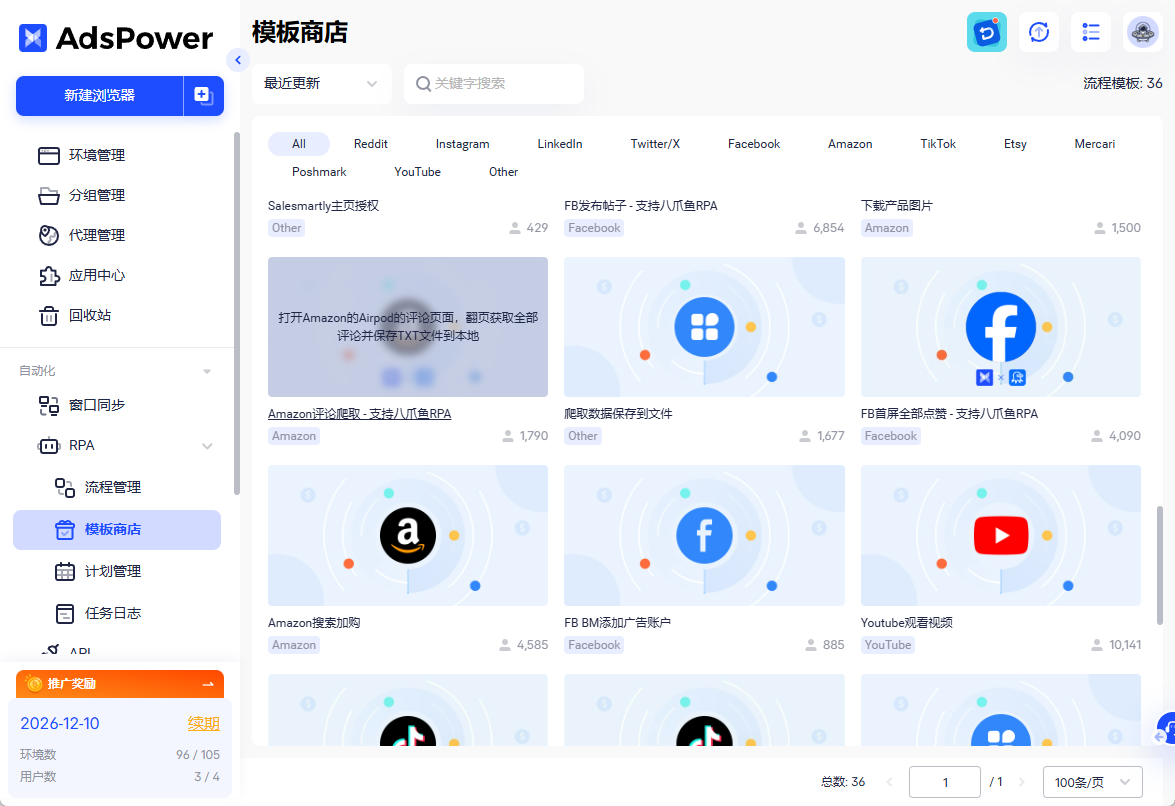This screenshot has width=1175, height=806.
Task: Click the floating support icon at right edge
Action: 1166,728
